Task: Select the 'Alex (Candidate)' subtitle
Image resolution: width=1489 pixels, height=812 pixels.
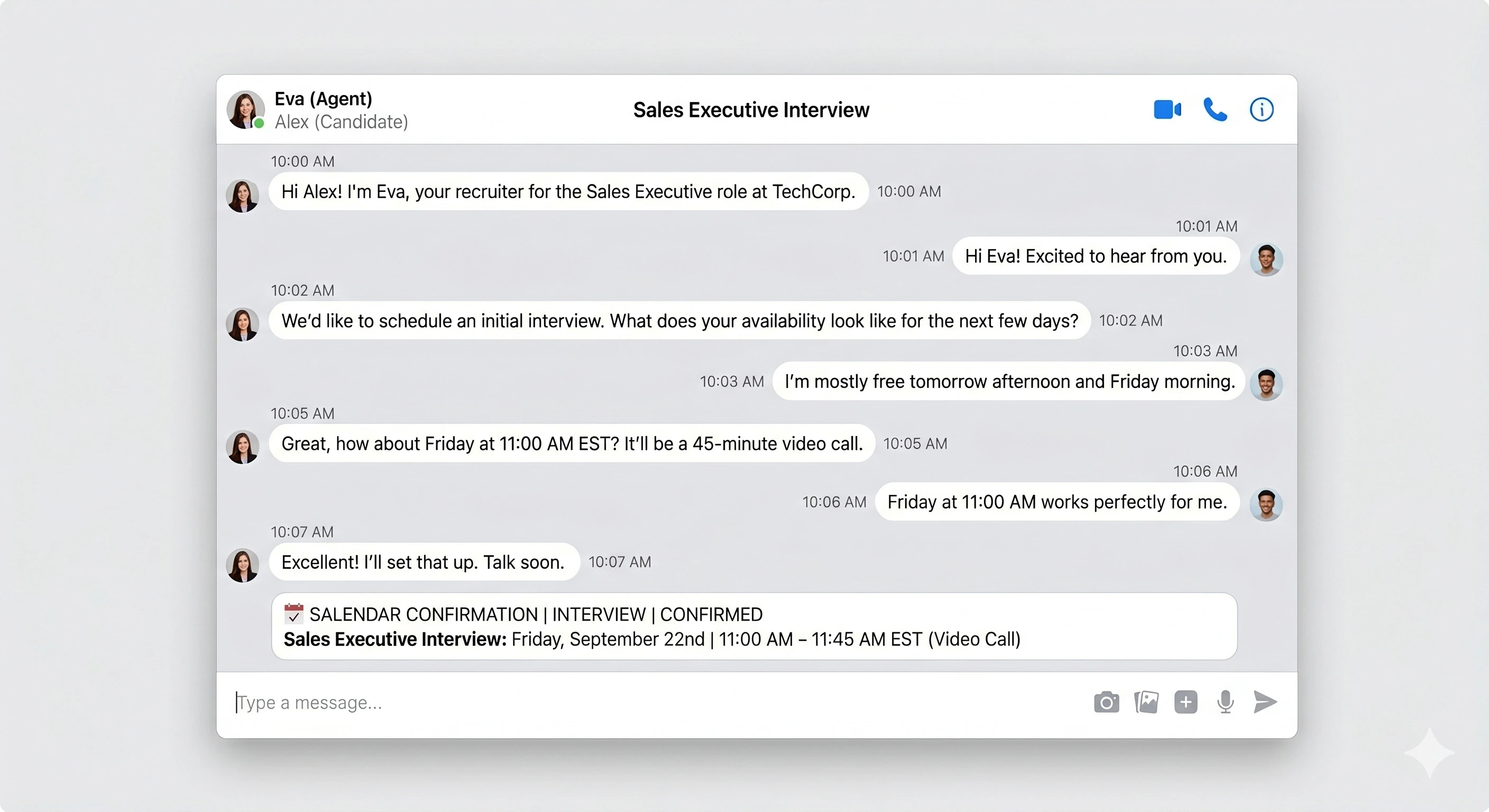Action: (x=341, y=122)
